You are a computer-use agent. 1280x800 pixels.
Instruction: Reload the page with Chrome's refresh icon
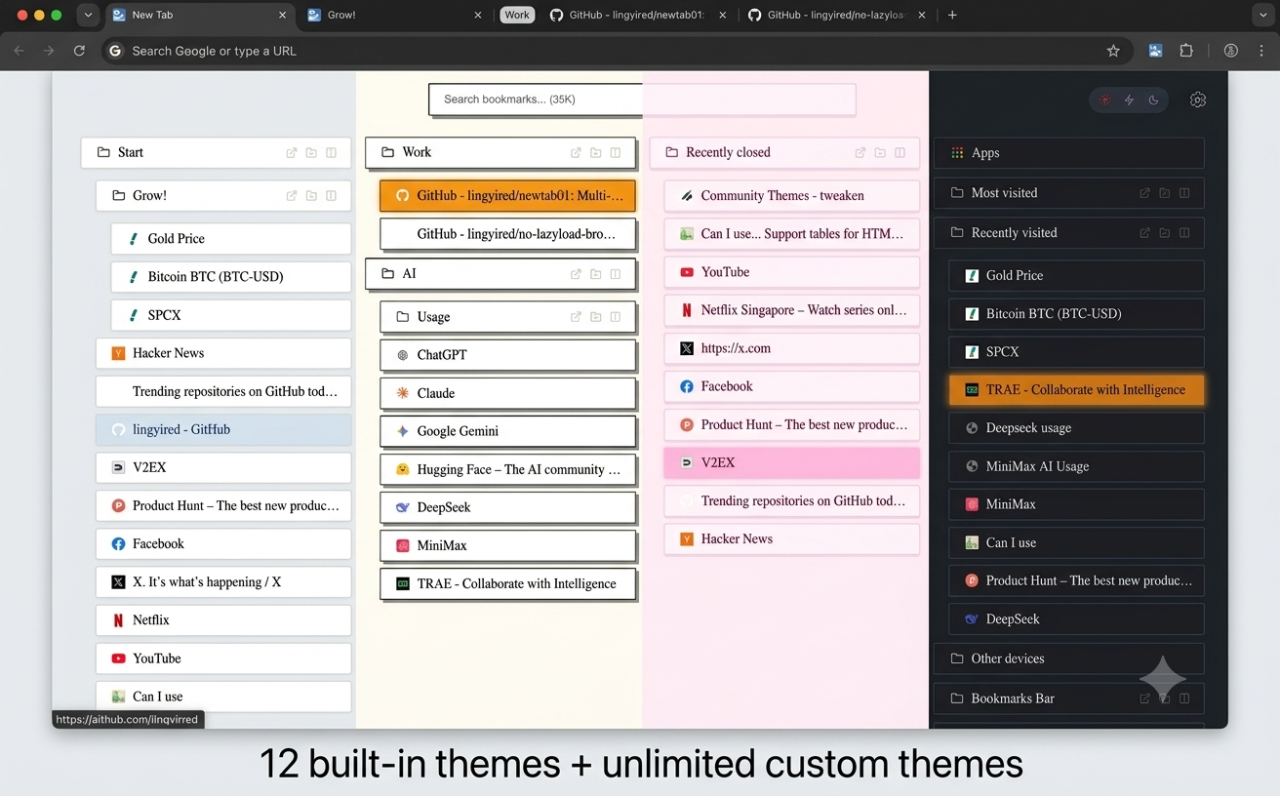click(79, 51)
